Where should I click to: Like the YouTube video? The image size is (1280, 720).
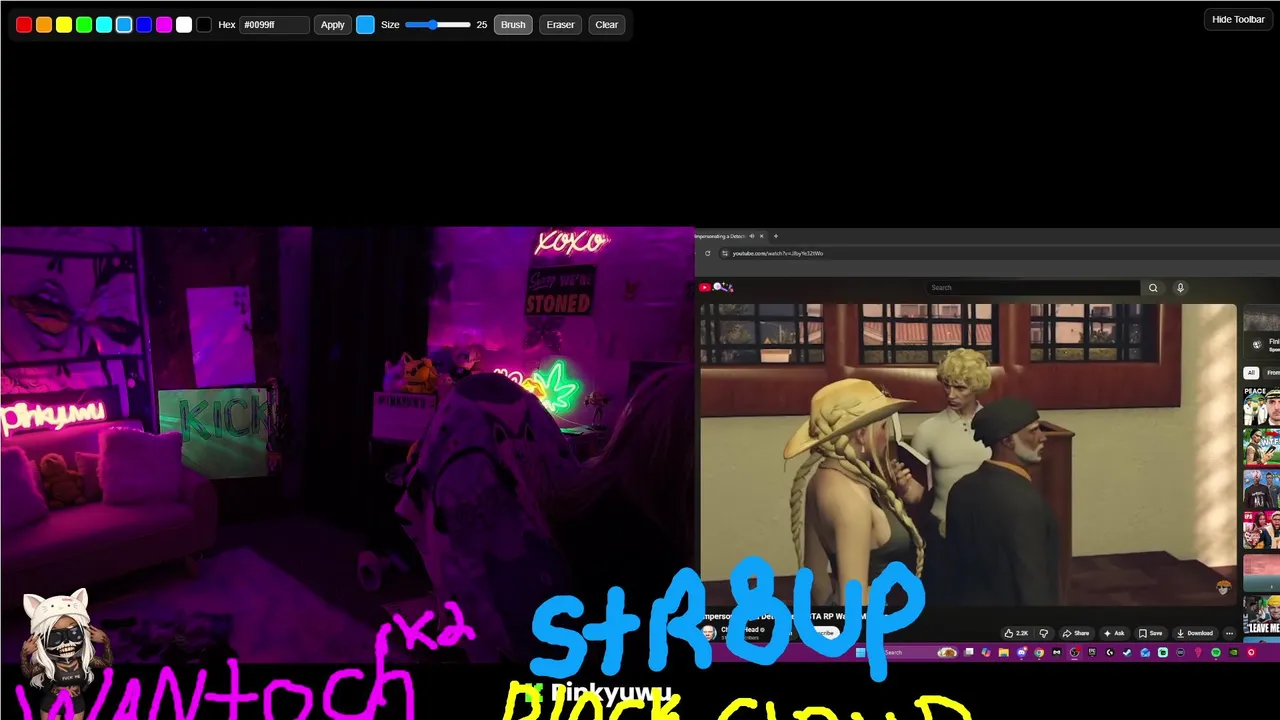[x=1017, y=633]
